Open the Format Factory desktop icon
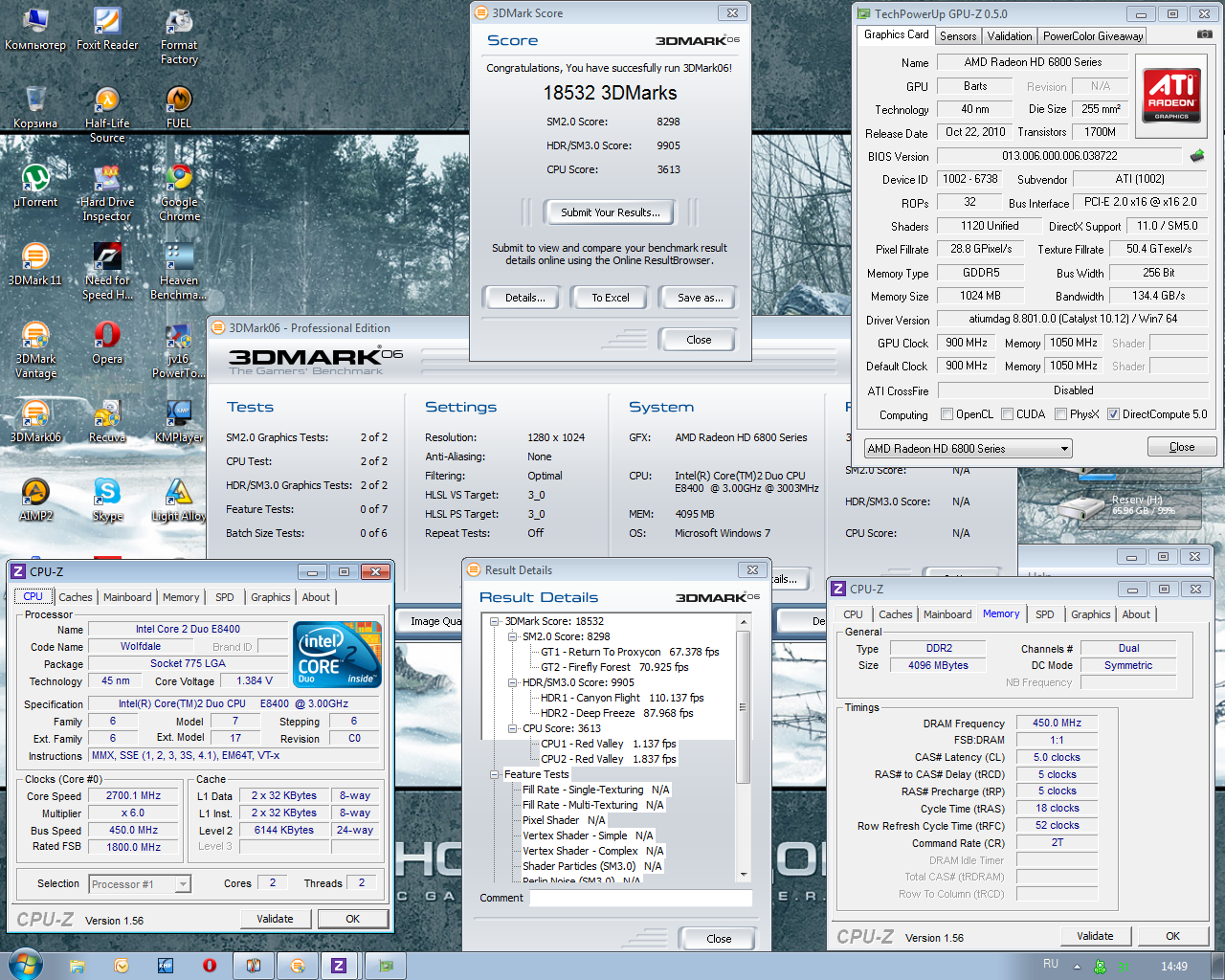 click(x=179, y=36)
